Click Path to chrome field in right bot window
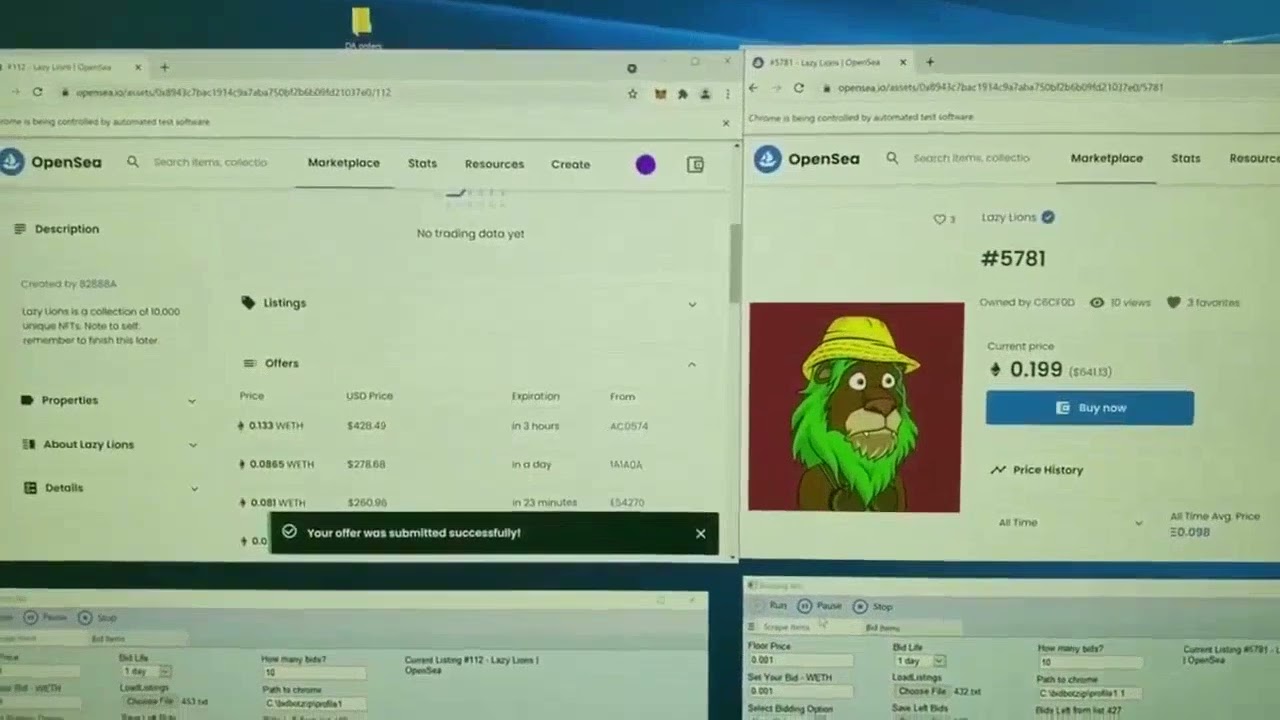Viewport: 1280px width, 720px height. (x=1088, y=693)
